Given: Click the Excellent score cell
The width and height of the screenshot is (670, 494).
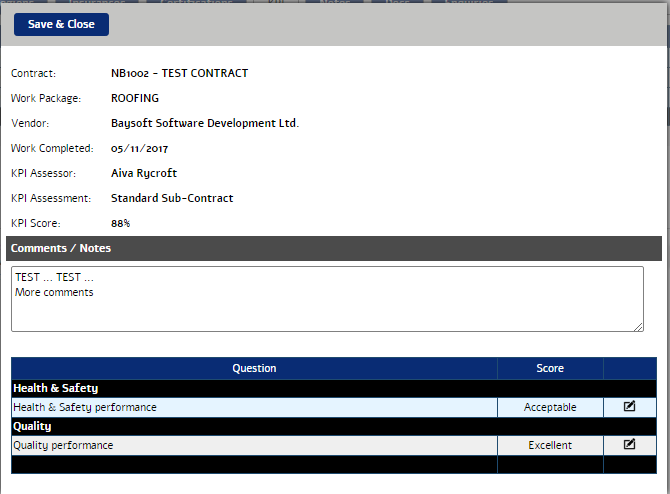Looking at the screenshot, I should [550, 445].
